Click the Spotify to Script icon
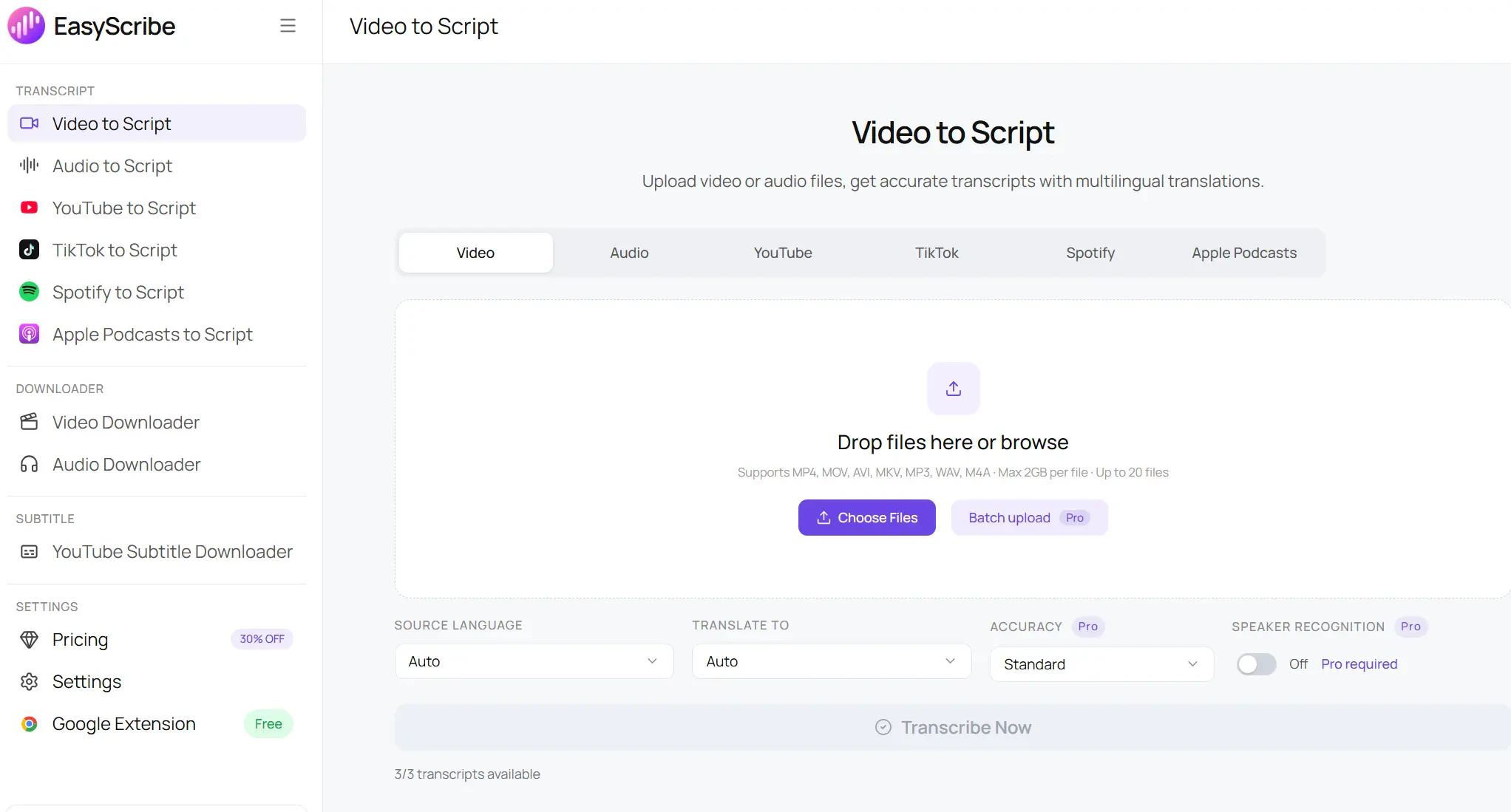This screenshot has height=812, width=1511. [30, 292]
